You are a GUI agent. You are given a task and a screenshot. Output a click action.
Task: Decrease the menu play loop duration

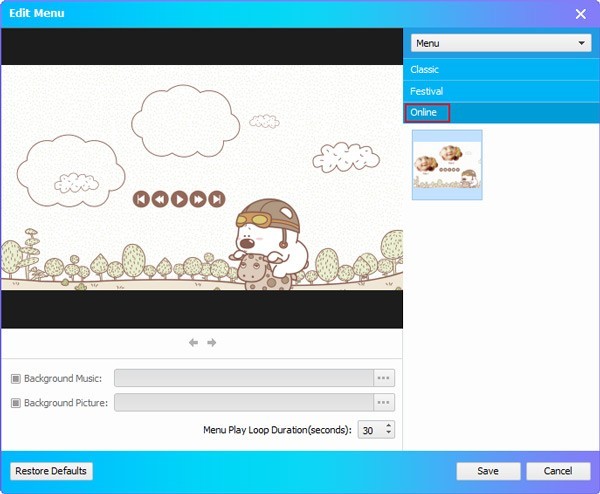tap(389, 434)
